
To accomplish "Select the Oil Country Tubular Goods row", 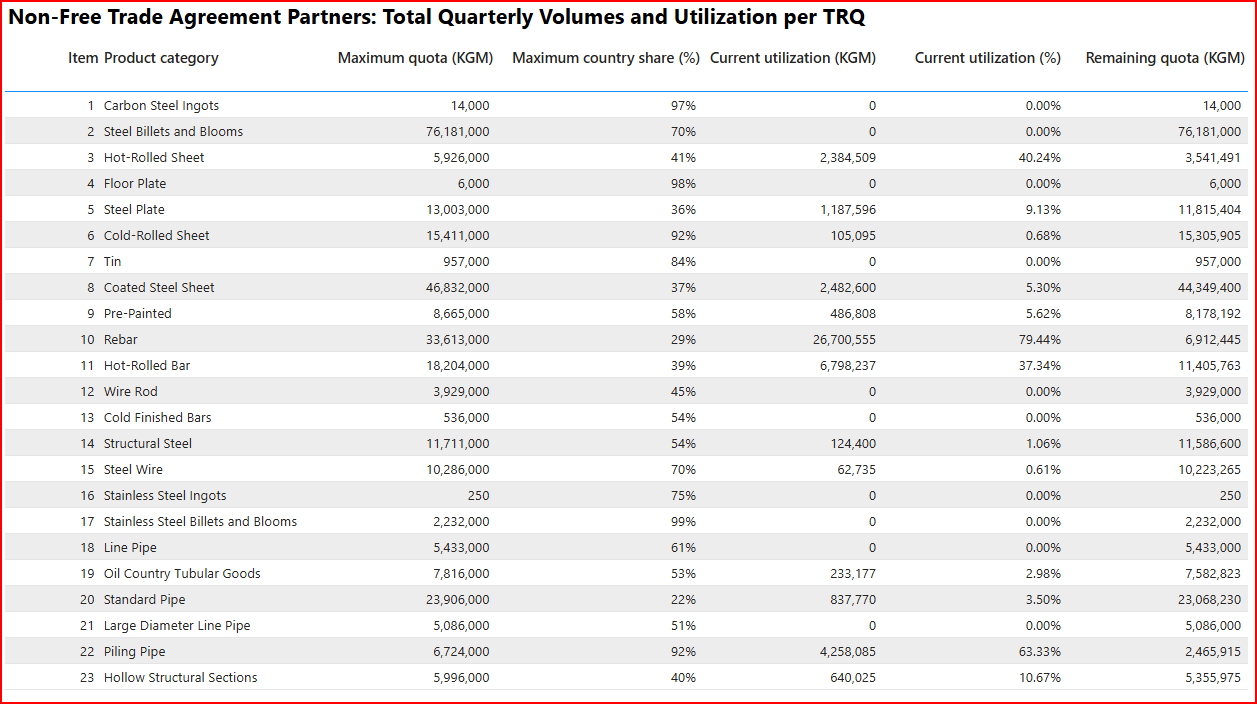I will (180, 573).
